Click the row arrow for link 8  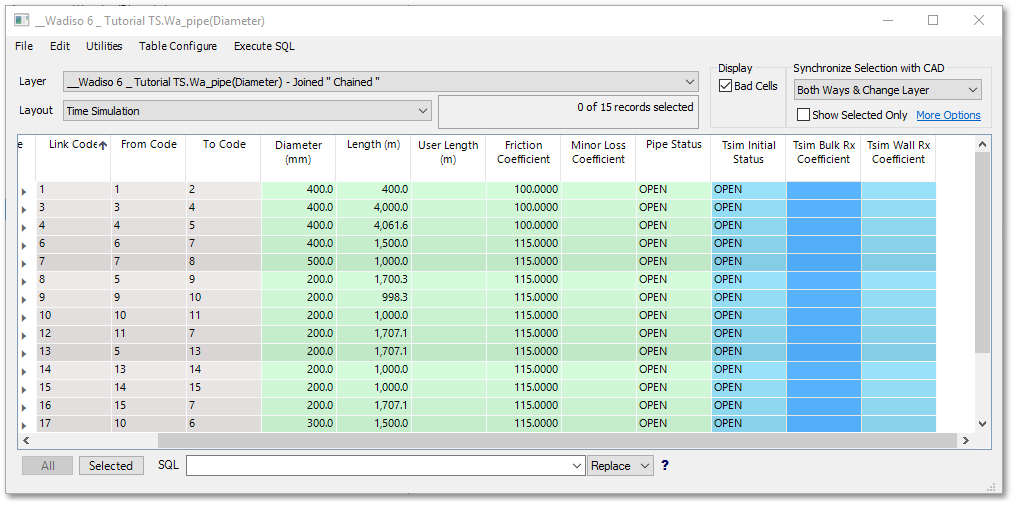pos(25,282)
